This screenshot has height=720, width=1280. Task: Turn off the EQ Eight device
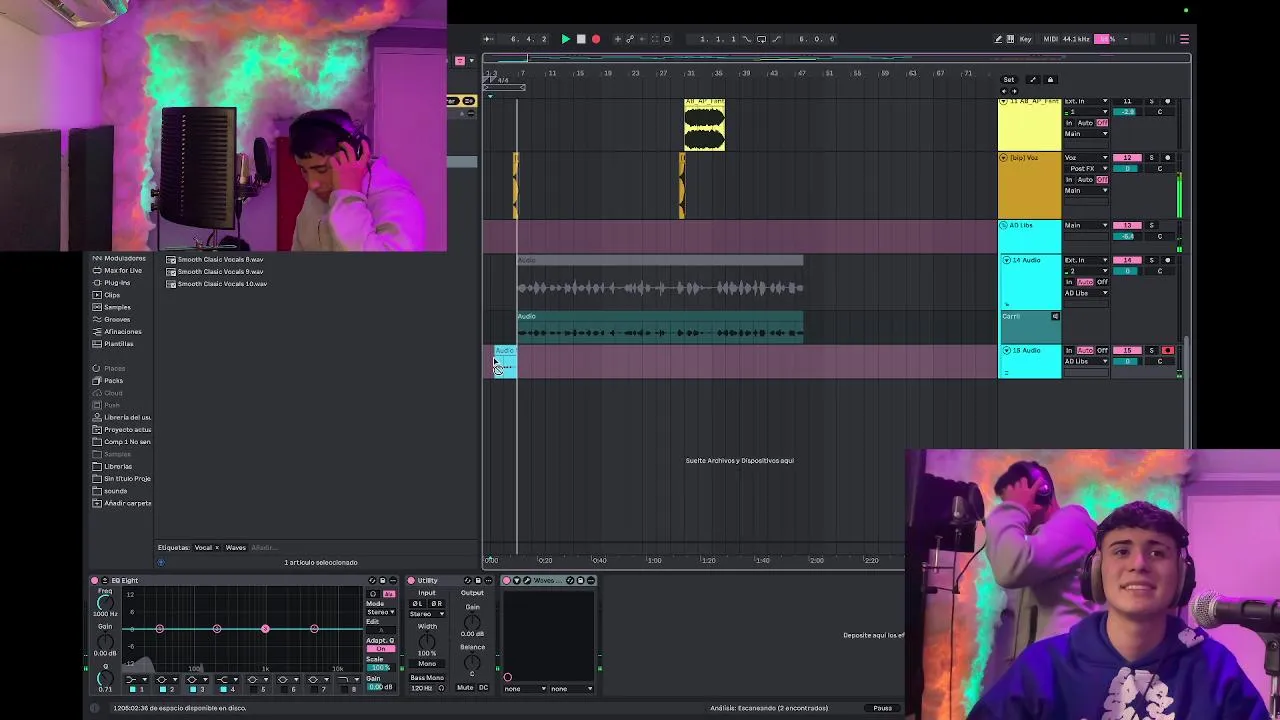95,580
